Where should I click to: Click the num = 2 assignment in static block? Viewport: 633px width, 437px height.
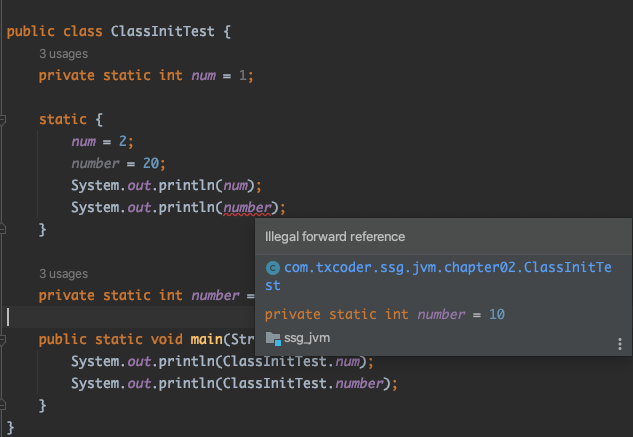click(x=101, y=142)
